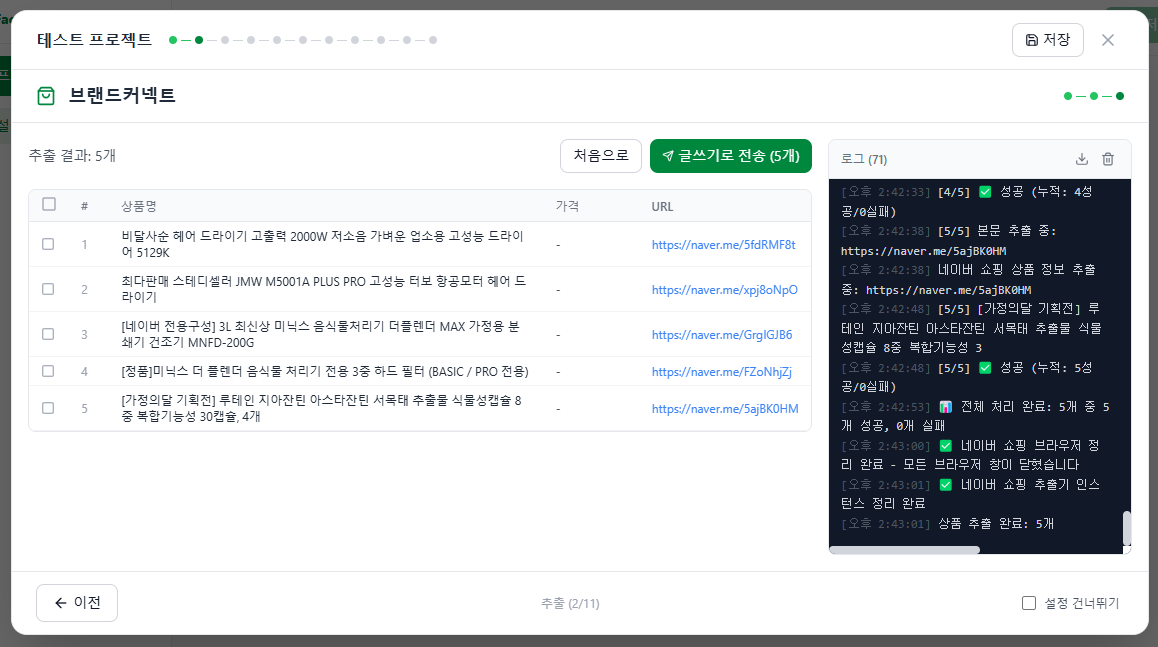Click the 로그 (71) panel header
1158x647 pixels.
pos(866,158)
